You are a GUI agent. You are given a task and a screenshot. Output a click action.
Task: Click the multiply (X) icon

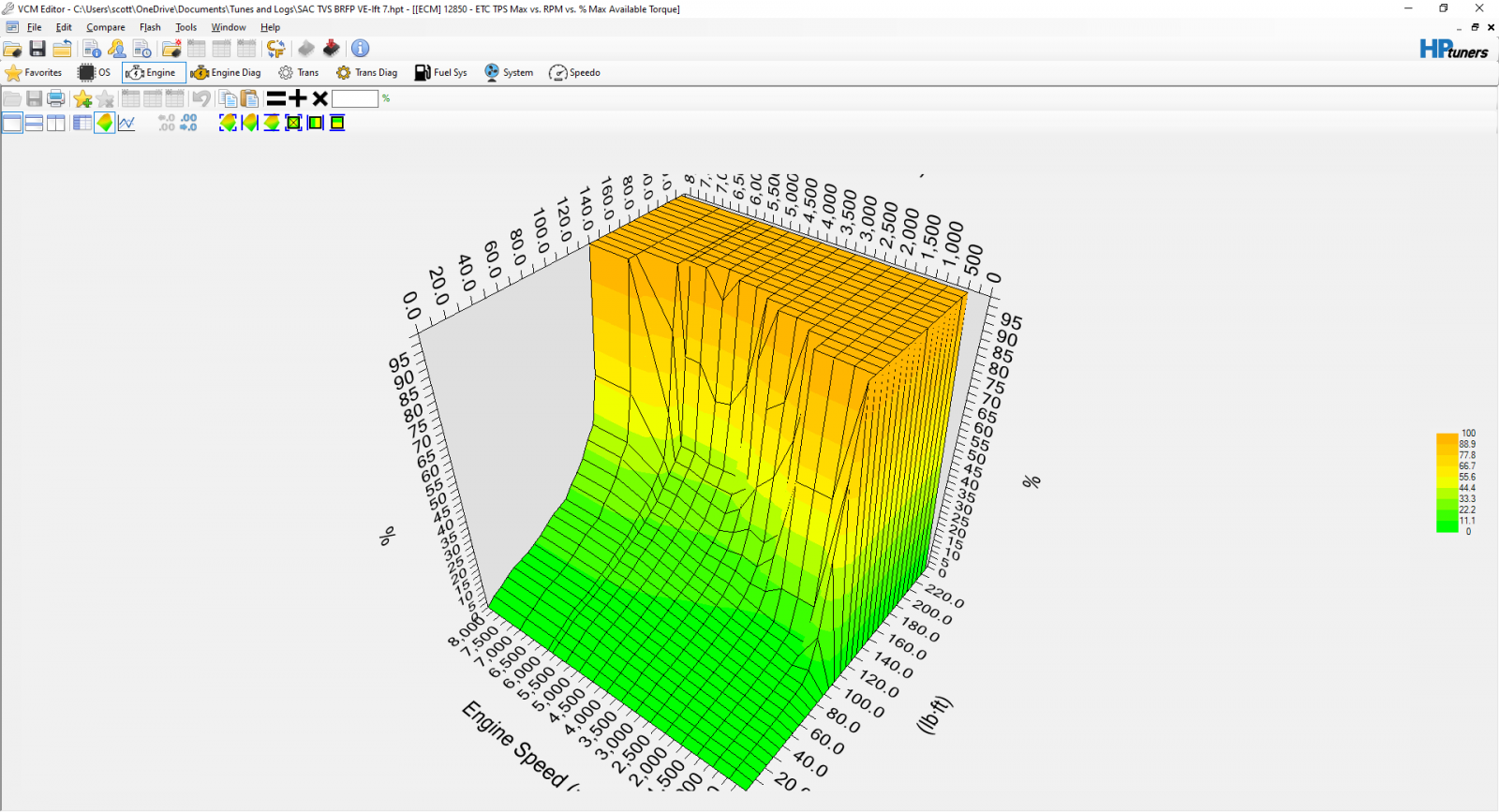click(319, 98)
